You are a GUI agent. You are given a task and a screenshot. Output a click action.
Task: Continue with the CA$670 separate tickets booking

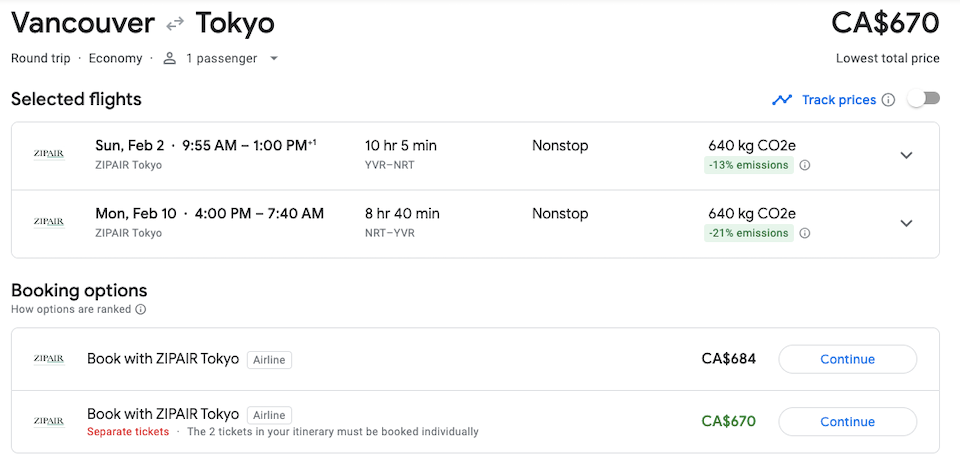click(847, 422)
